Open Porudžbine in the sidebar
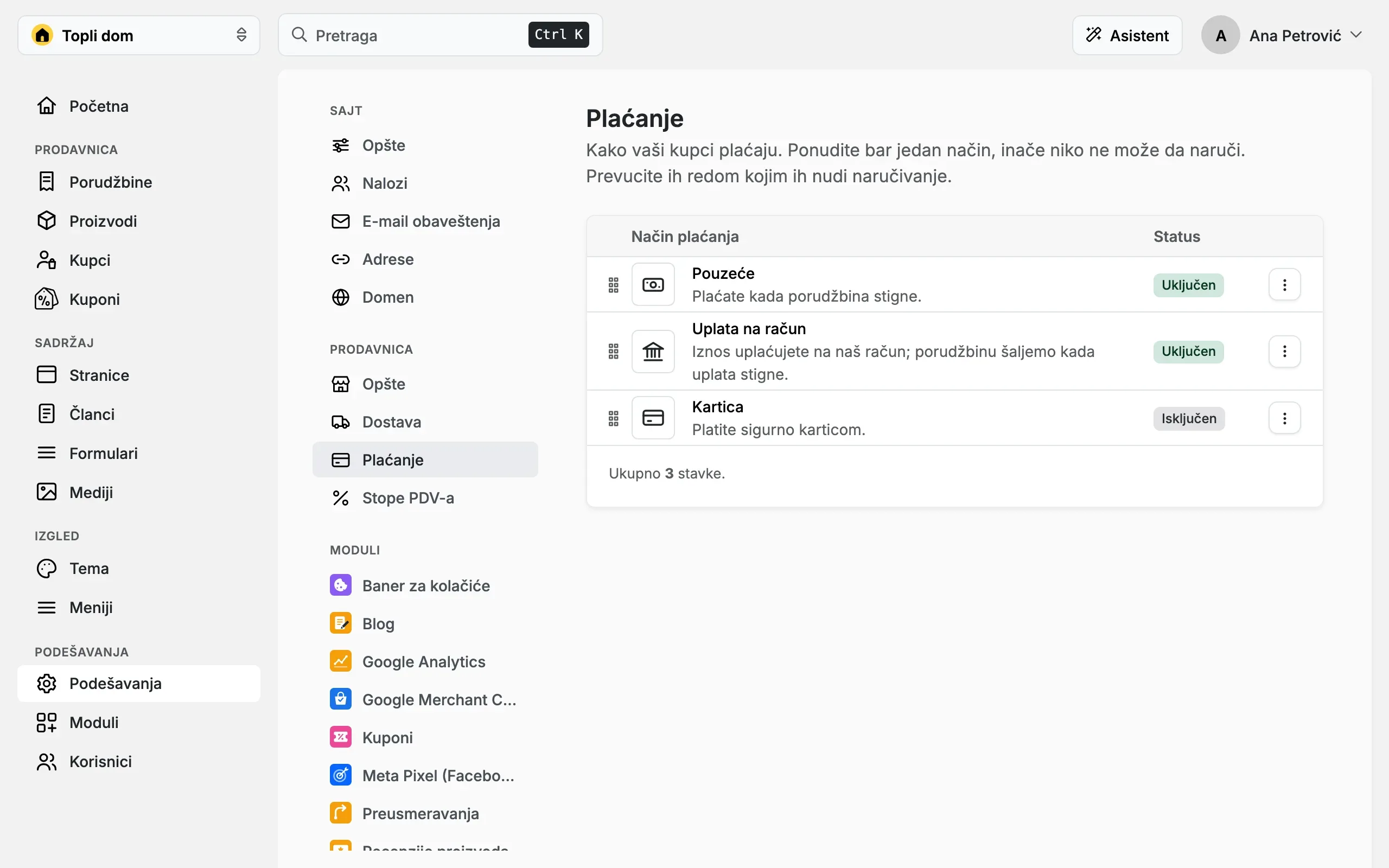Screen dimensions: 1389x868 [138, 182]
